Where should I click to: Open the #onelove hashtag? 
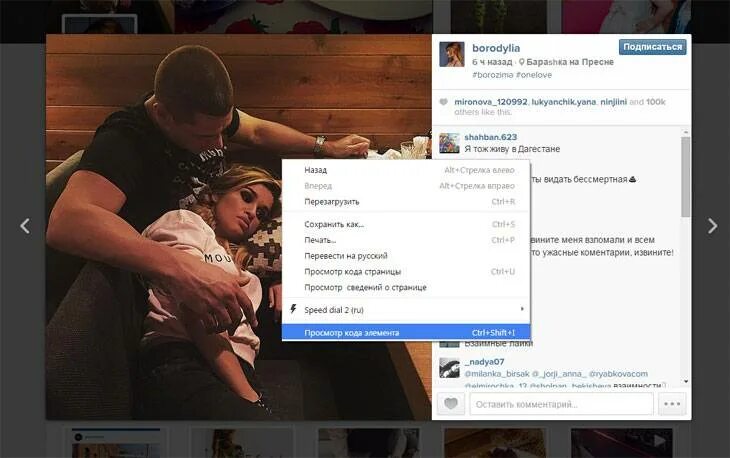[x=534, y=75]
